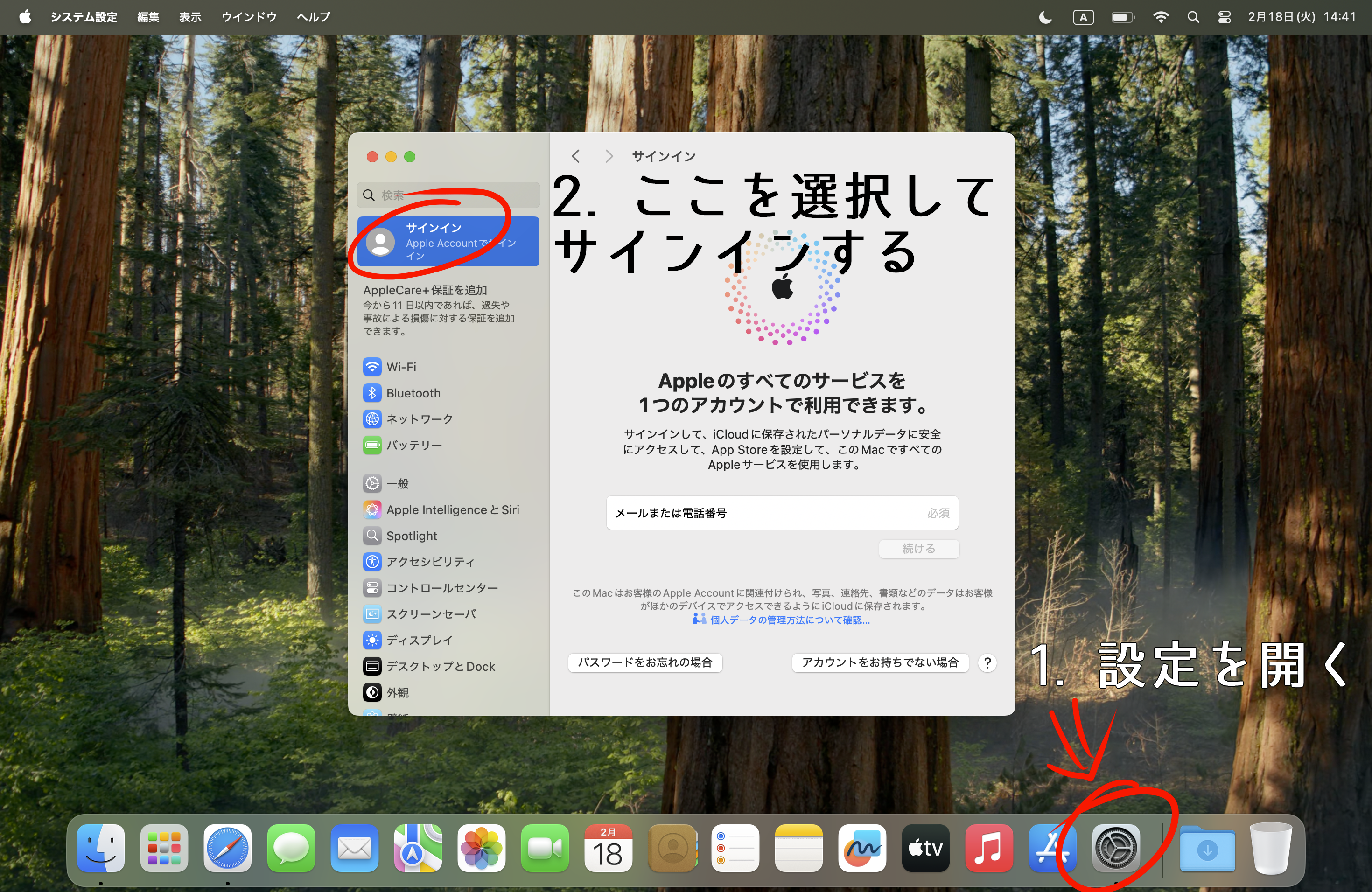This screenshot has width=1372, height=892.
Task: Open Music app in Dock
Action: coord(989,848)
